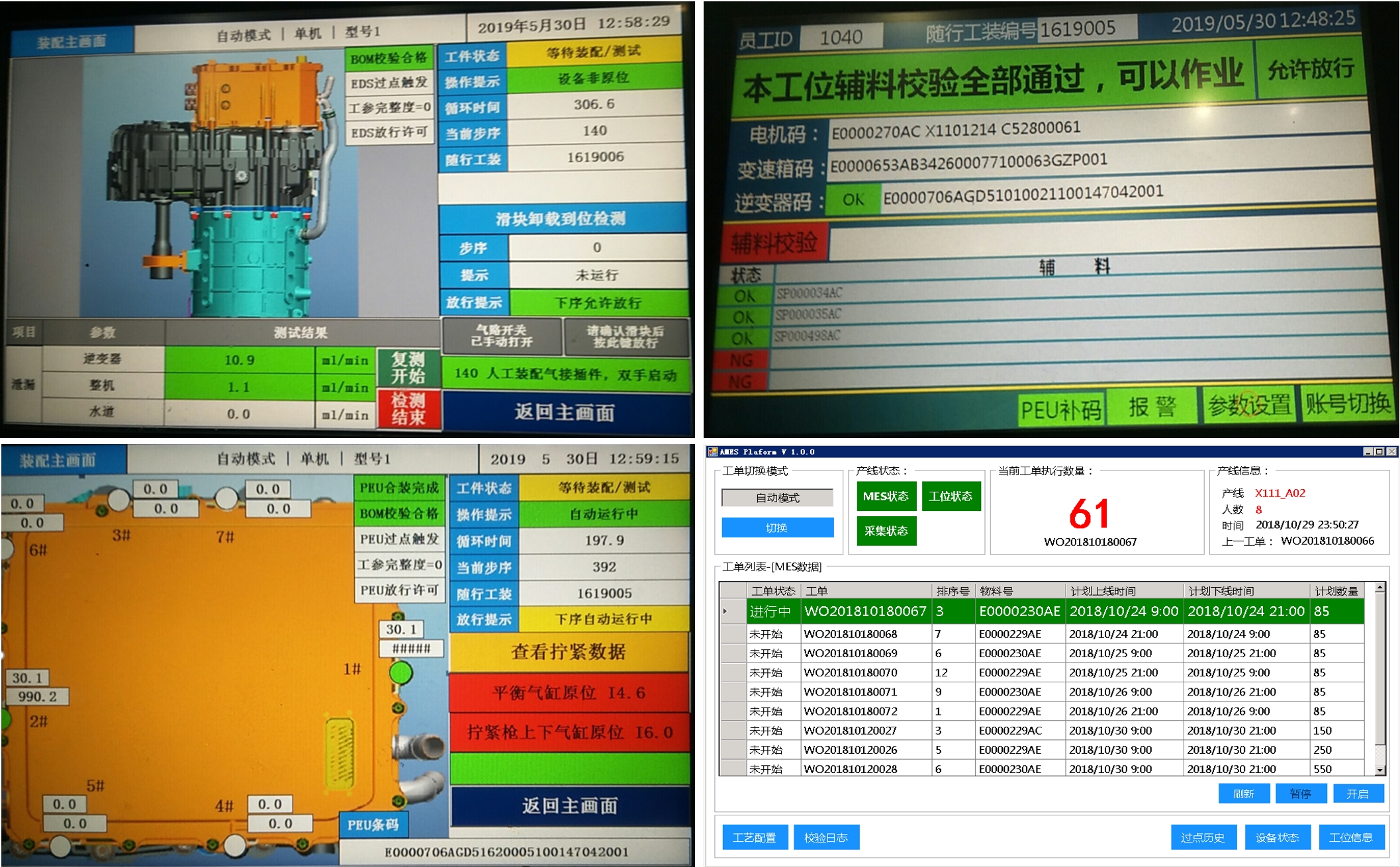
Task: Click the red 辅料校验 label
Action: (x=774, y=242)
